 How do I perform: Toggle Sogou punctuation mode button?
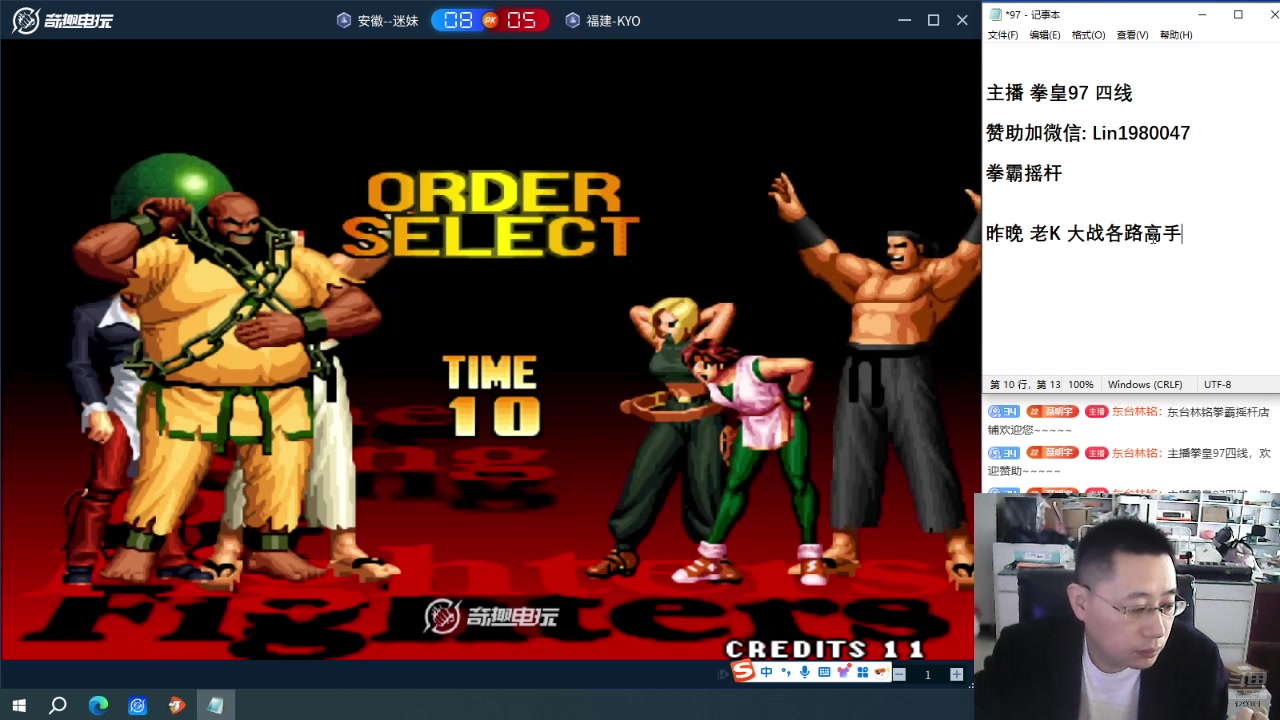click(x=786, y=673)
